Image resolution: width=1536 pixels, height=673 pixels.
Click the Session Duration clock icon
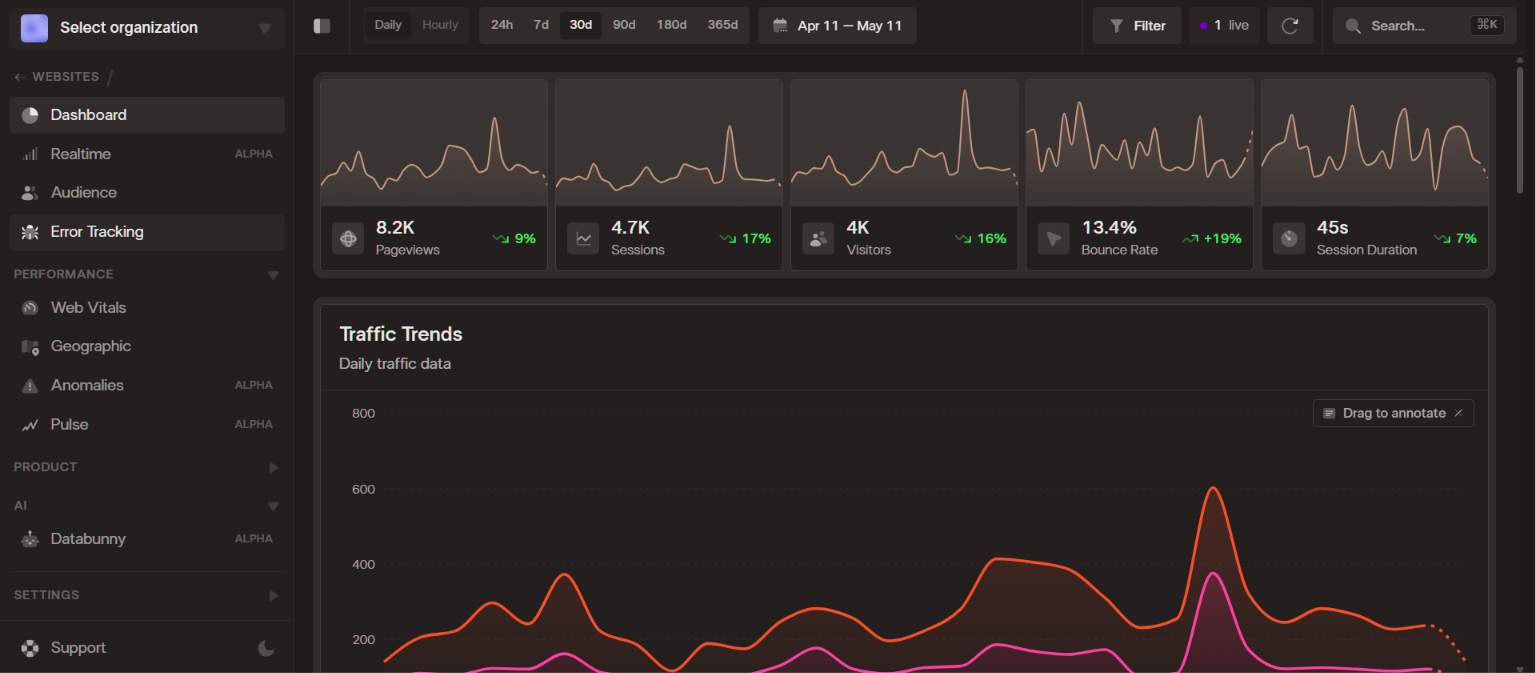pyautogui.click(x=1289, y=238)
